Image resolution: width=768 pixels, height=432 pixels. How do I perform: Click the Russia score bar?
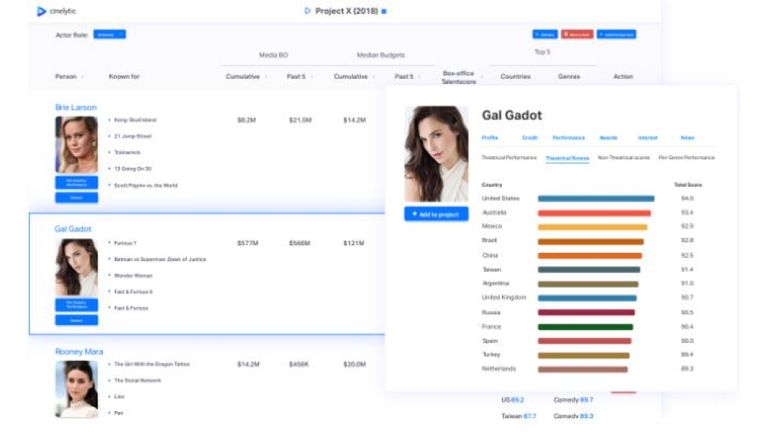[x=586, y=312]
